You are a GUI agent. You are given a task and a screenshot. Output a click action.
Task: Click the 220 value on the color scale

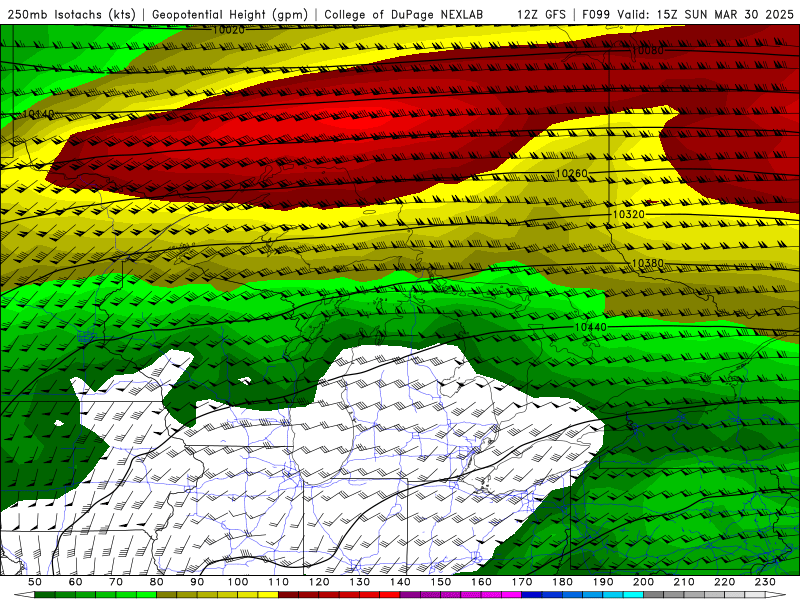coord(724,582)
